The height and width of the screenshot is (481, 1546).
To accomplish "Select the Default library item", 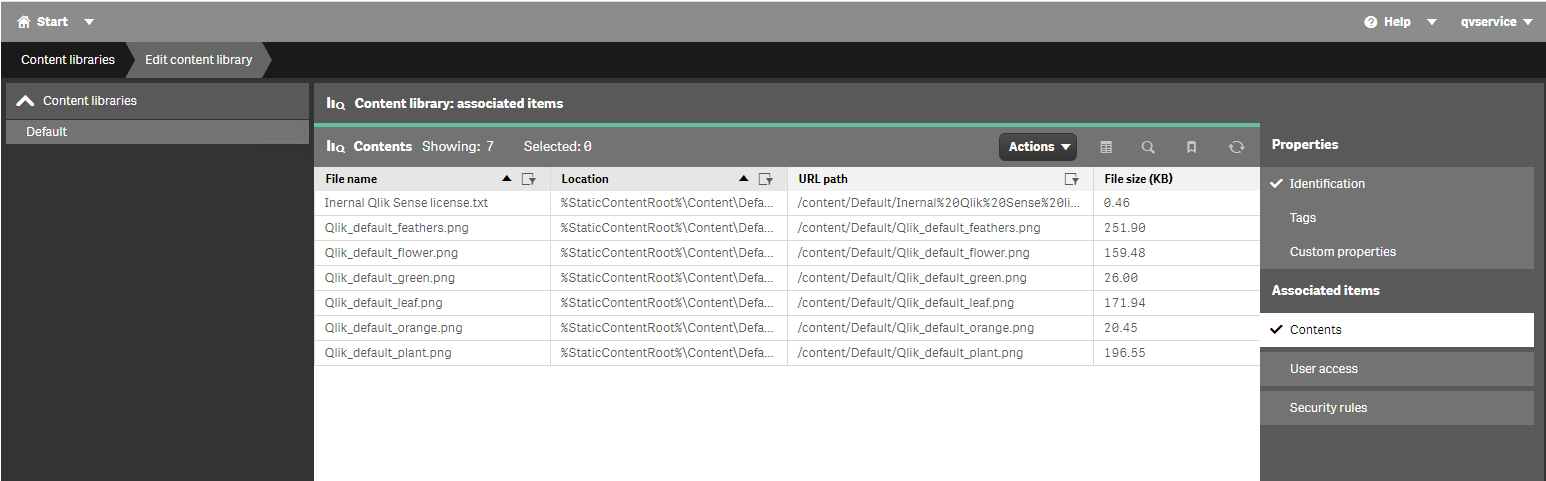I will pyautogui.click(x=157, y=132).
